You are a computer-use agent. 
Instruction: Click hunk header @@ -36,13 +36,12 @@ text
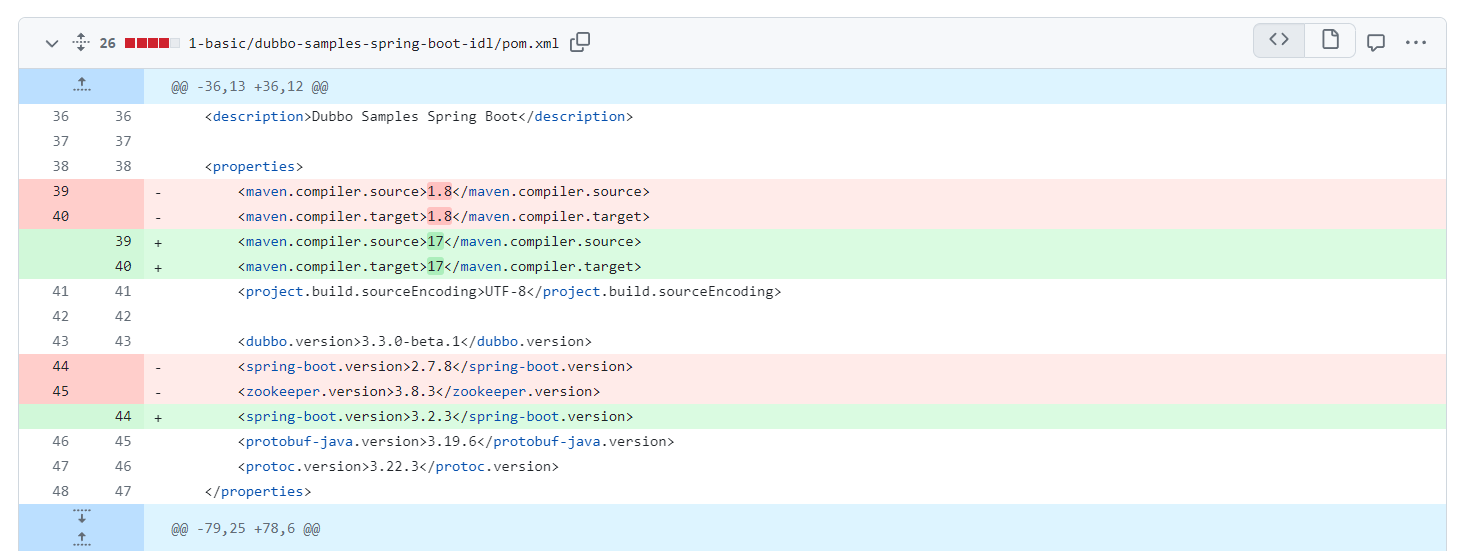coord(250,87)
